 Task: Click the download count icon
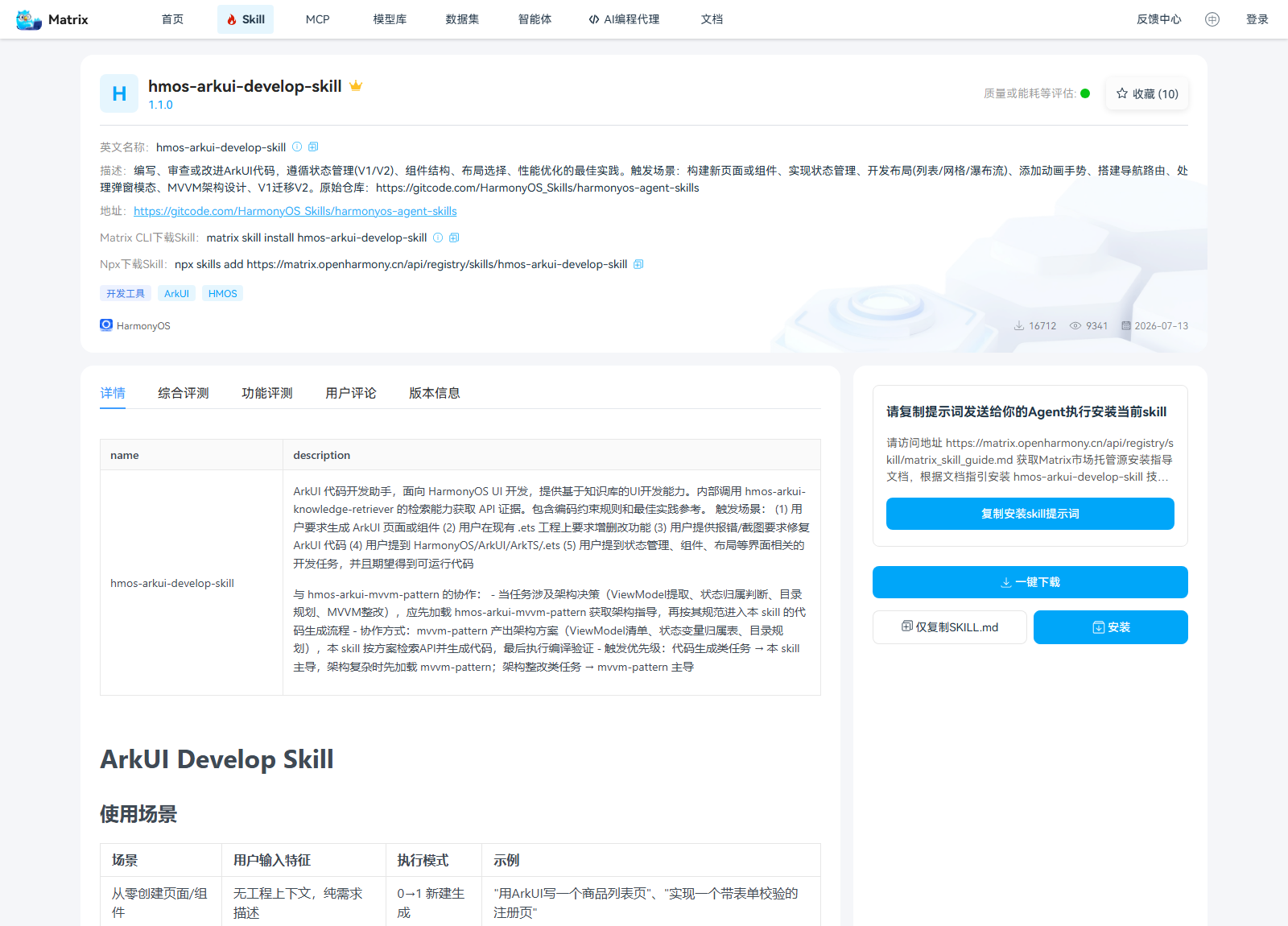[x=1019, y=326]
